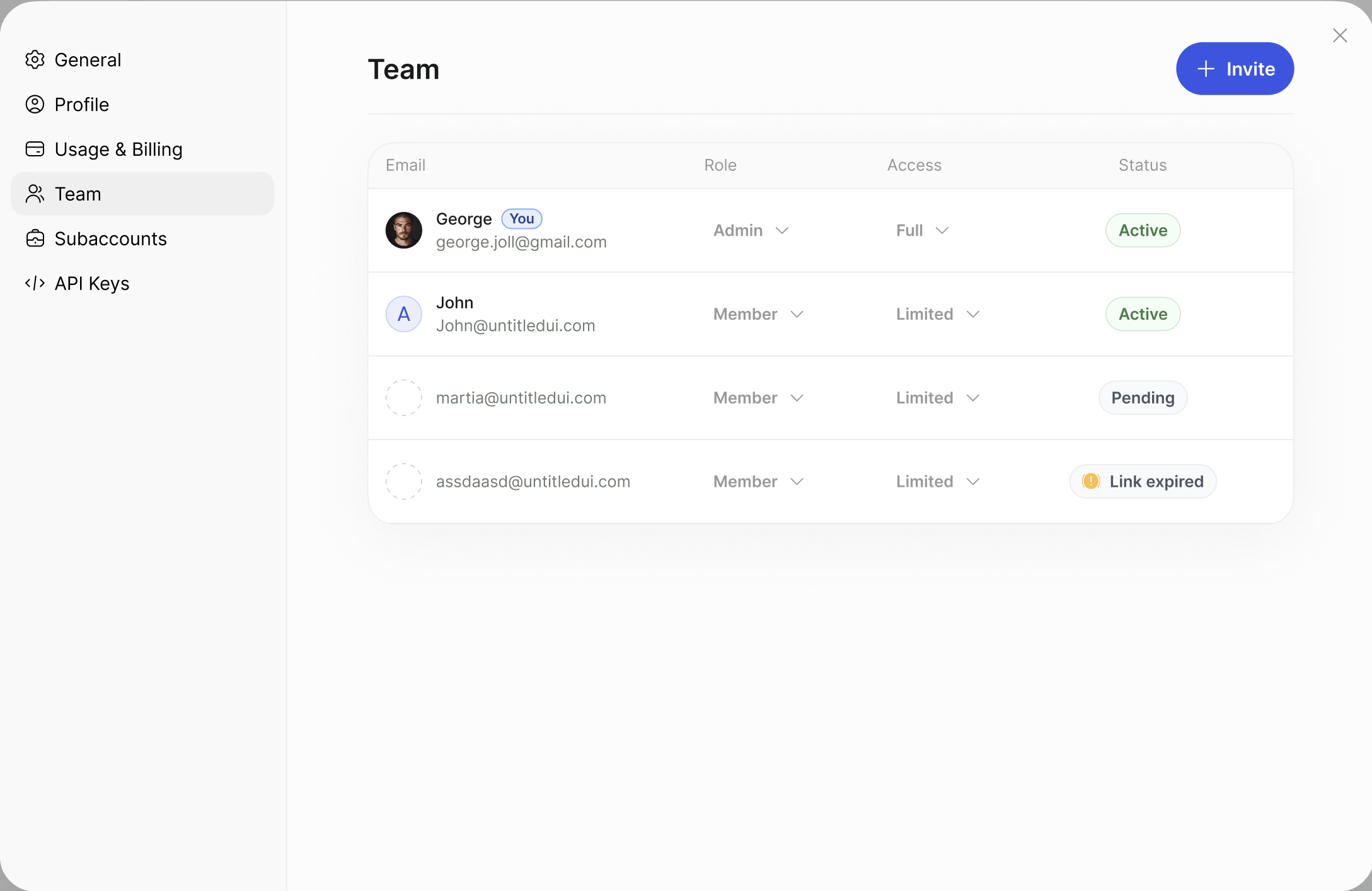Select the Subaccounts section

pos(142,239)
